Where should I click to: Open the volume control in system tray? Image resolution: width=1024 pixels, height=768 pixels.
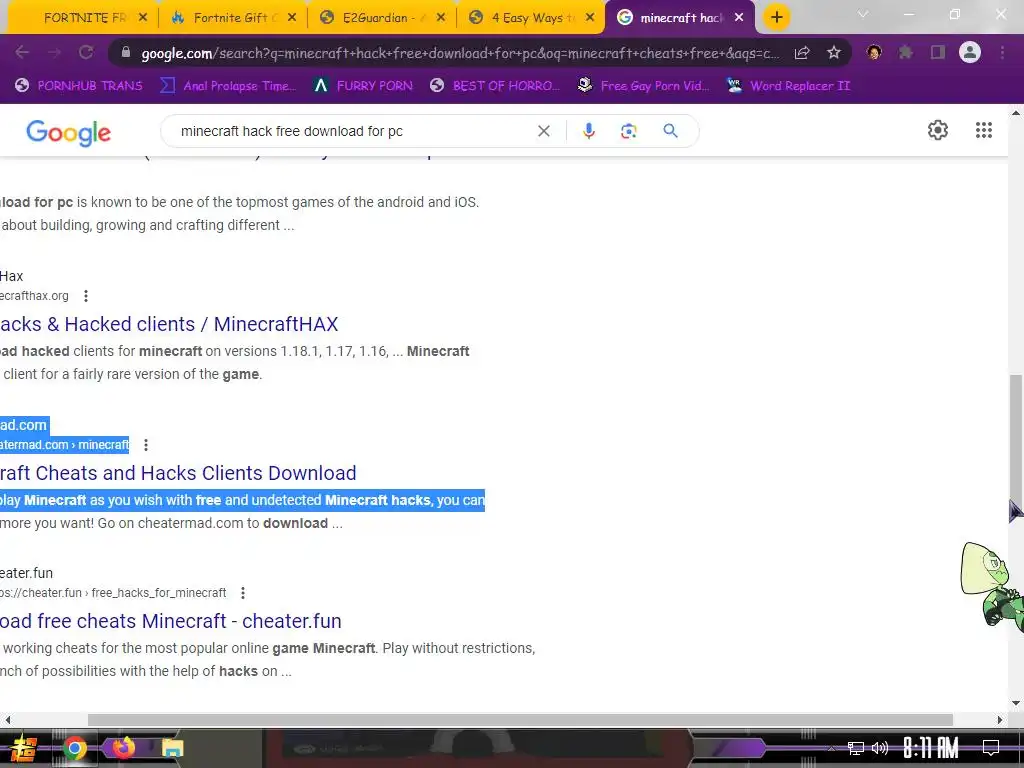[x=880, y=748]
